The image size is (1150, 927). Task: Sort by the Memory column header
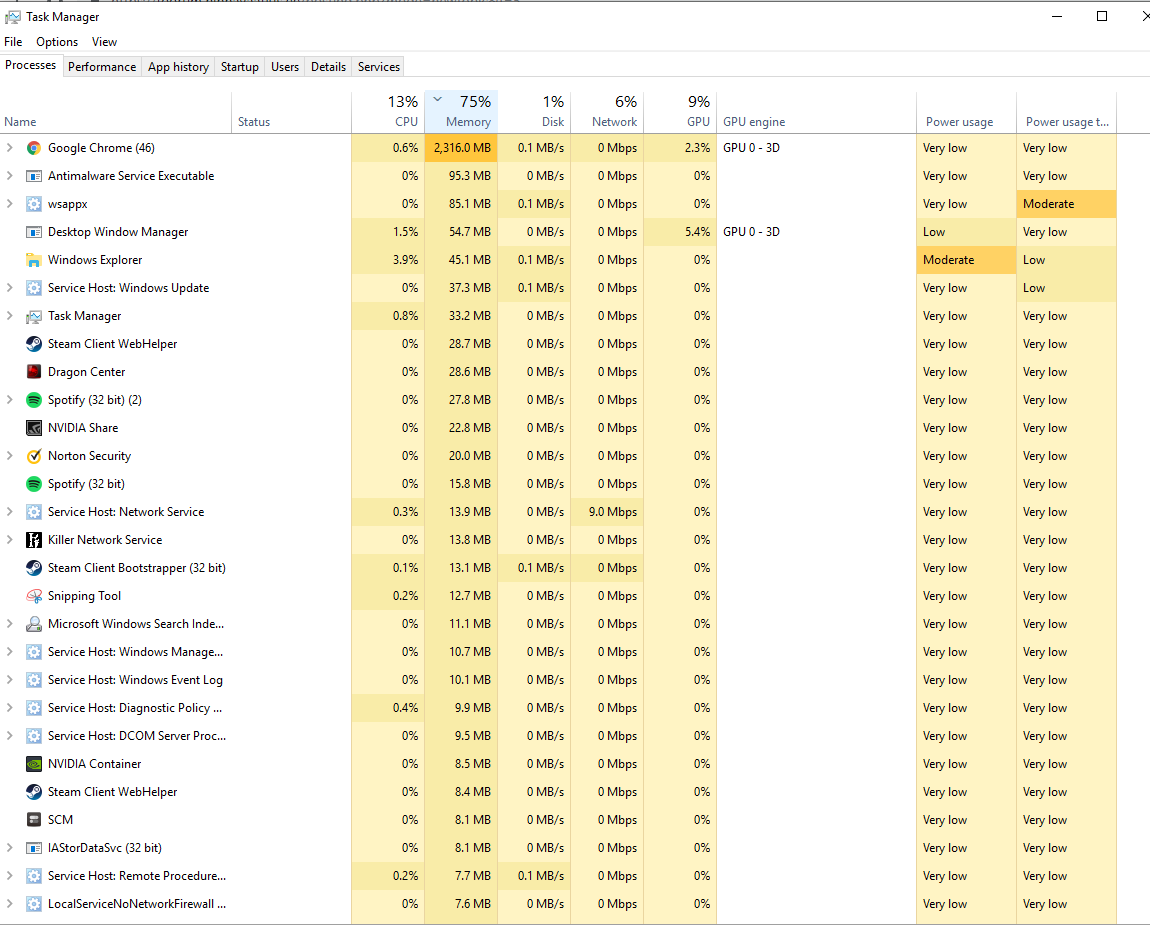click(461, 113)
